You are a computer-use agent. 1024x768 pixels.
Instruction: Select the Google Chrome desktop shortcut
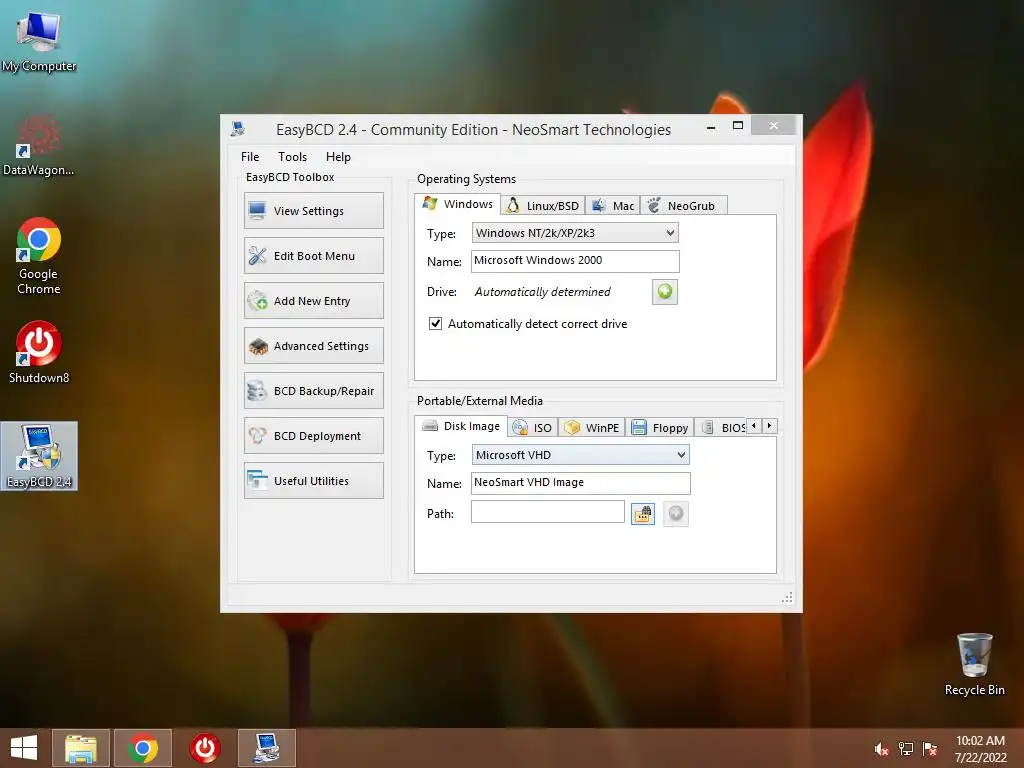[x=39, y=255]
